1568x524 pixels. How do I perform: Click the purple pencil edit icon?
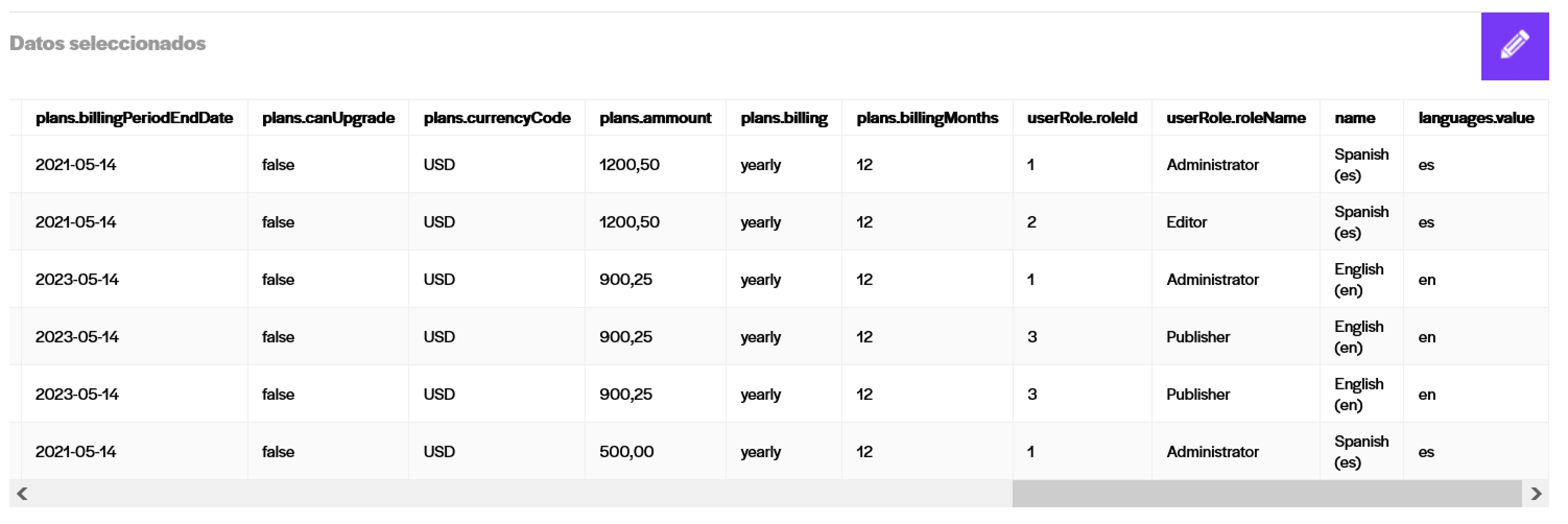click(x=1514, y=46)
